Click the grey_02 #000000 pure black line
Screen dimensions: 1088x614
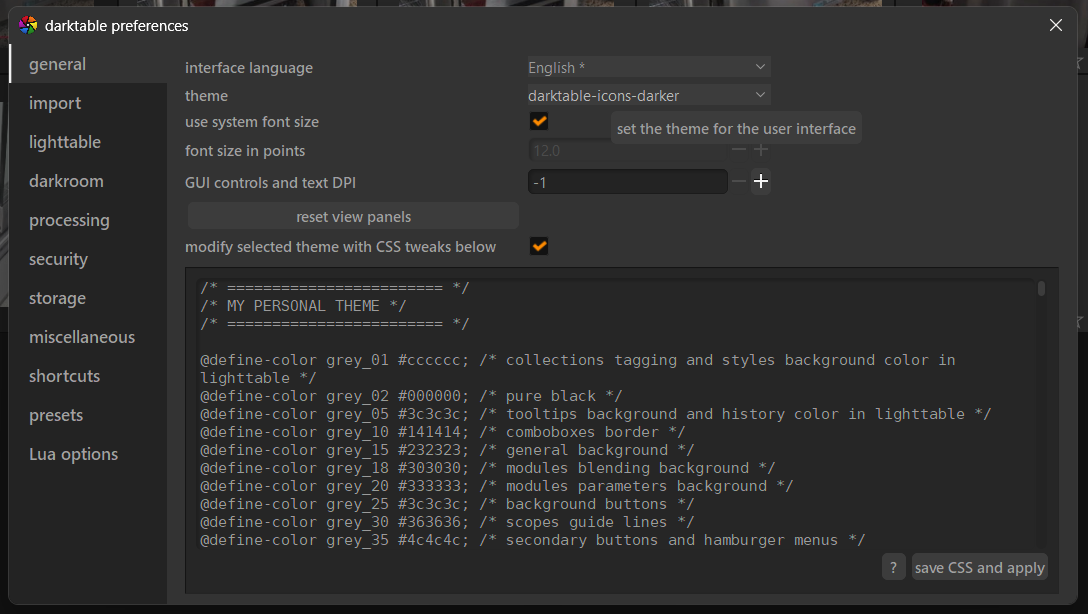pyautogui.click(x=411, y=396)
